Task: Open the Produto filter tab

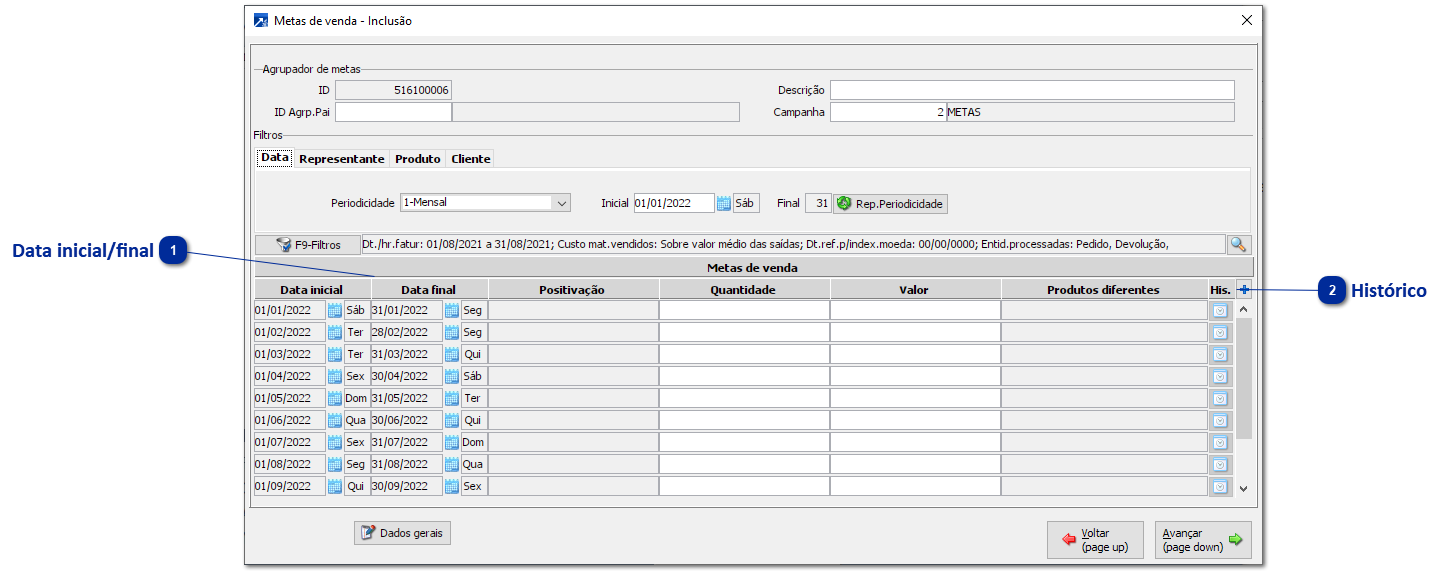Action: click(x=417, y=159)
